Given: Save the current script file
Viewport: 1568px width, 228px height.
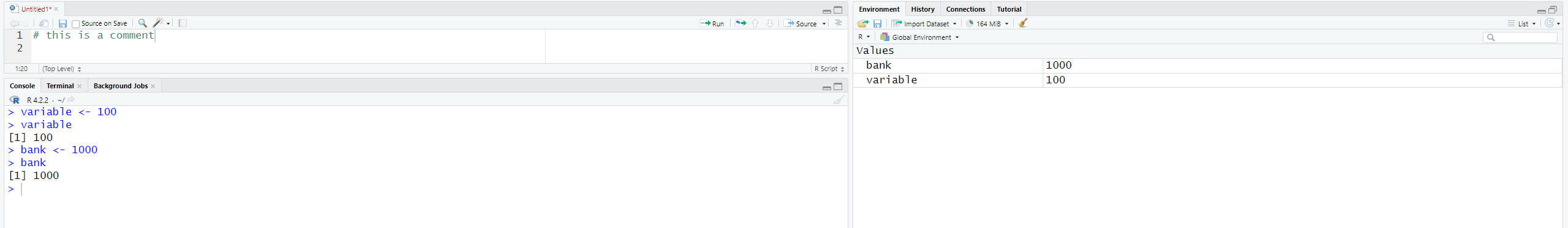Looking at the screenshot, I should pos(63,23).
